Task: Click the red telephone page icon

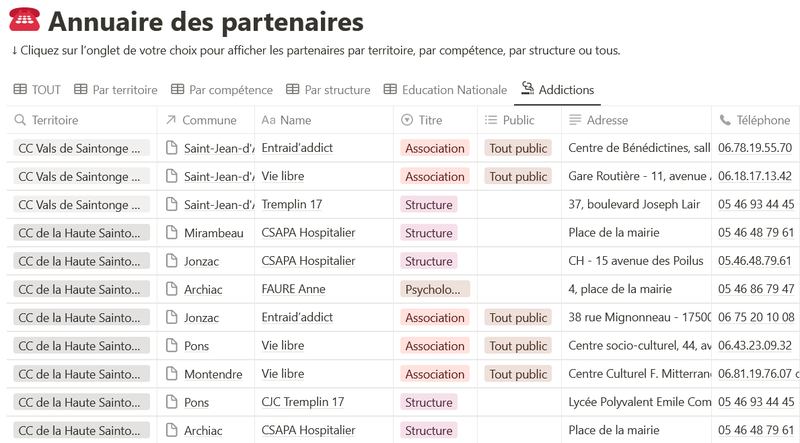Action: coord(25,20)
